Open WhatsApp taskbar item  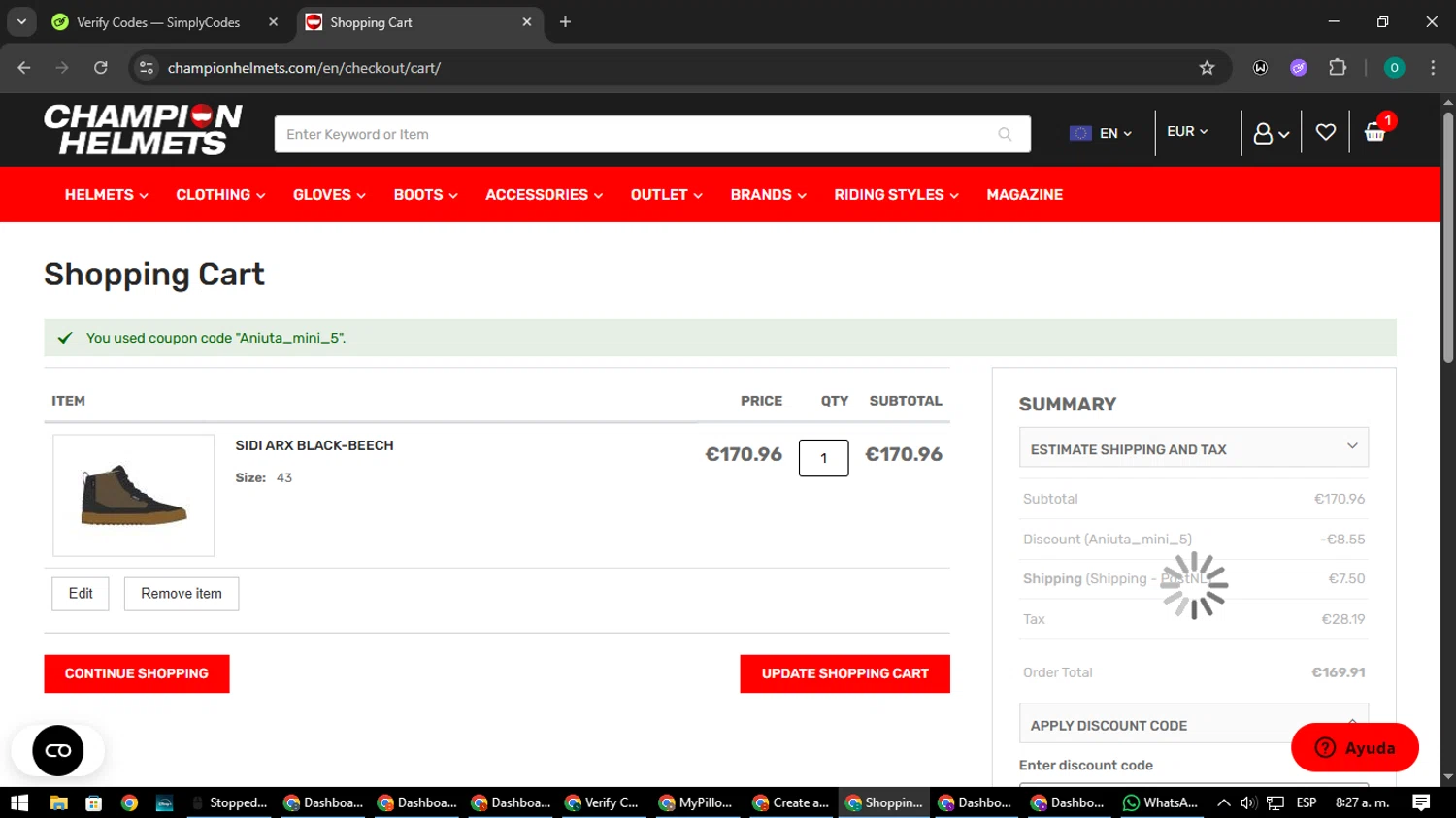tap(1160, 802)
